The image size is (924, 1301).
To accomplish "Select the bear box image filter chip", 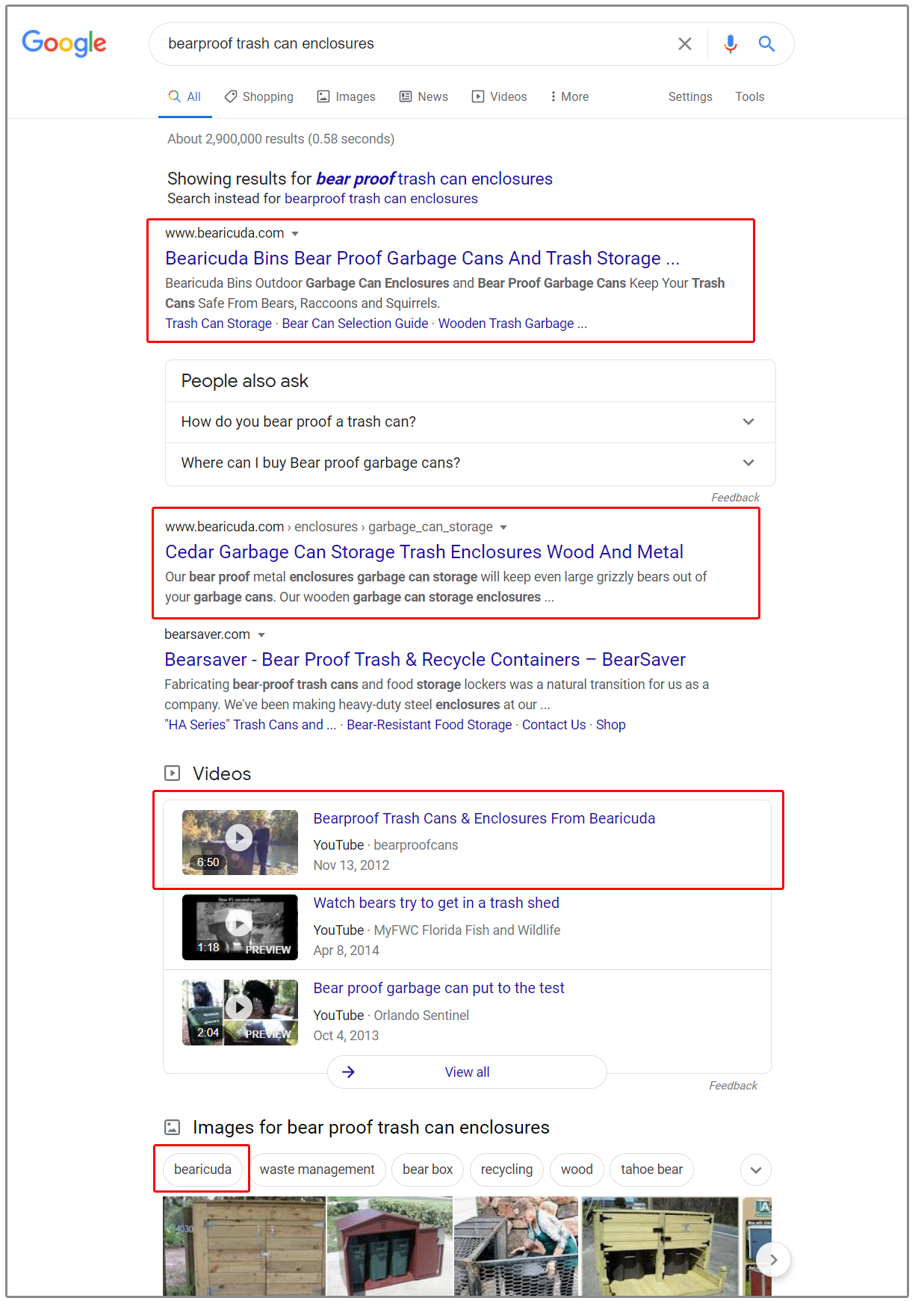I will pyautogui.click(x=427, y=1169).
